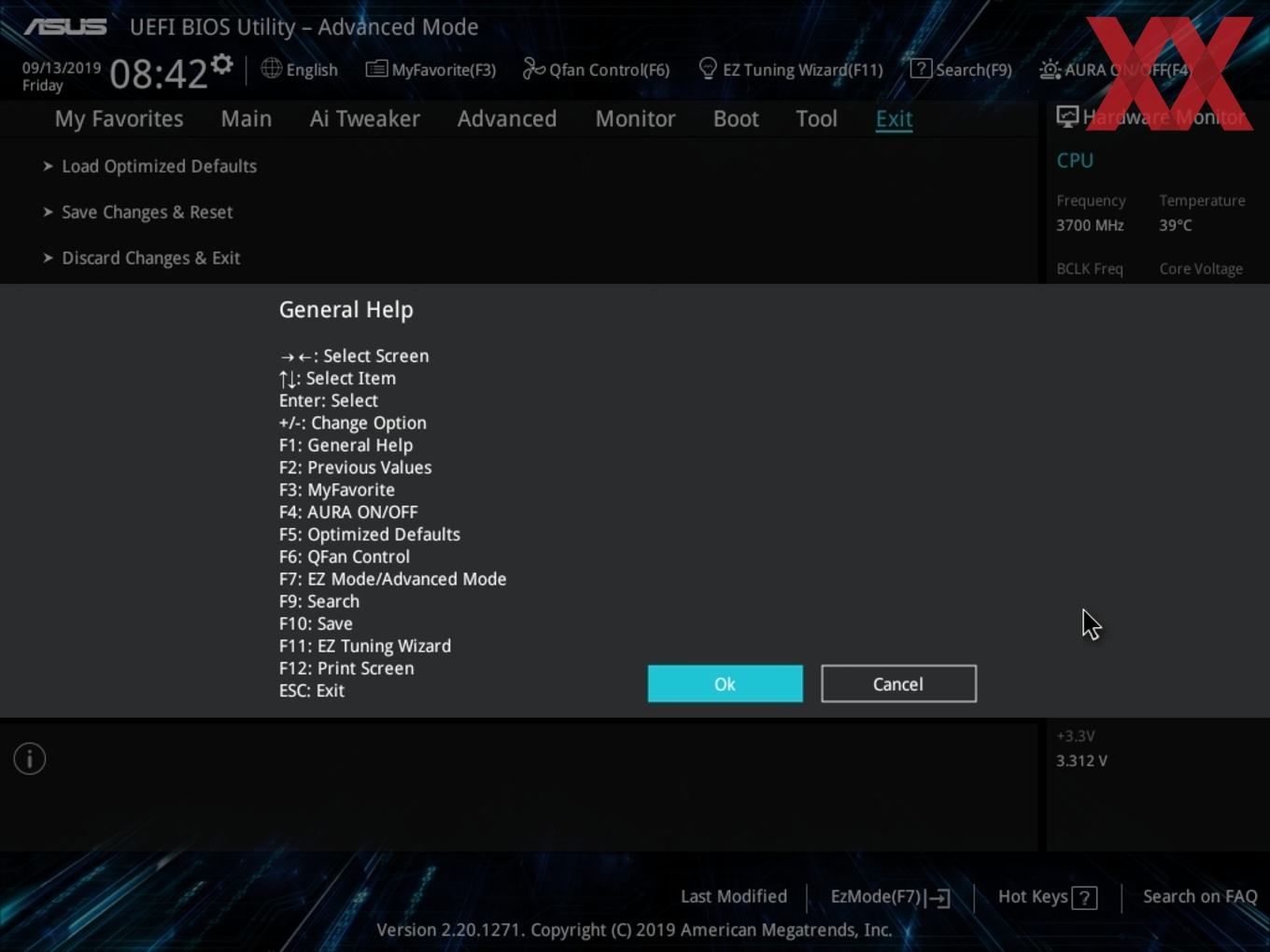Click the Cancel button in General Help
Viewport: 1270px width, 952px height.
[898, 684]
